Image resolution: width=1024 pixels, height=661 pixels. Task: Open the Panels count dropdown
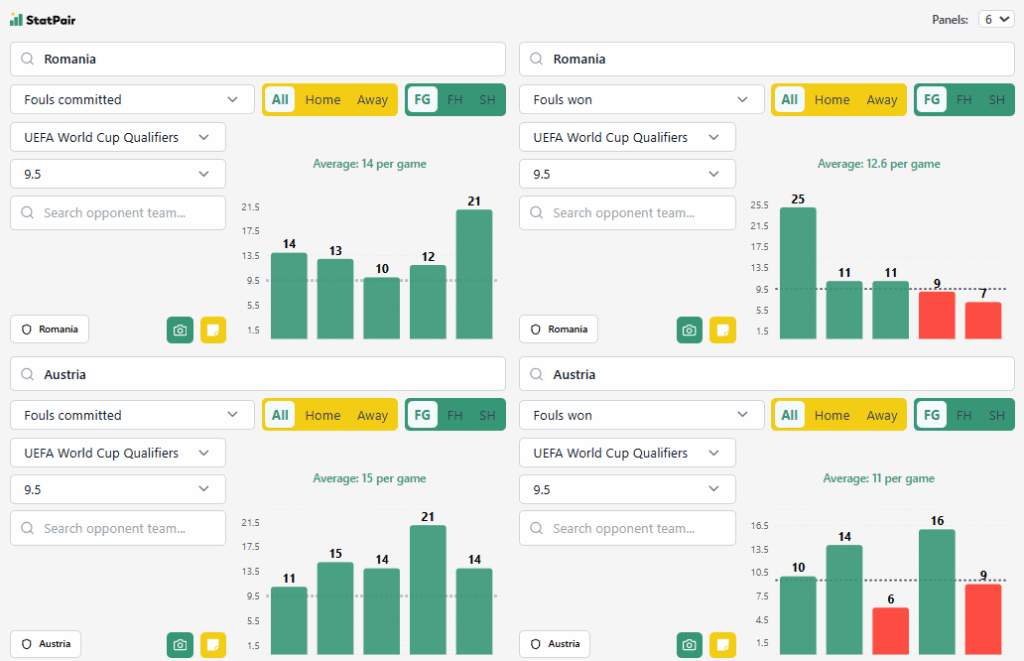[x=997, y=19]
